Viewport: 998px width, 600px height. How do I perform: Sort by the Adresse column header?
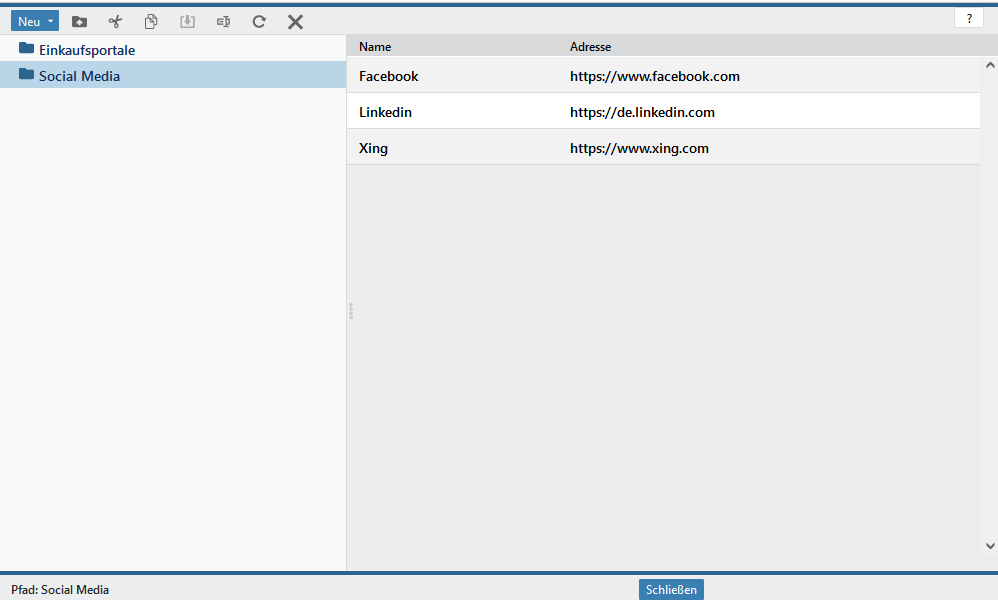click(x=590, y=47)
